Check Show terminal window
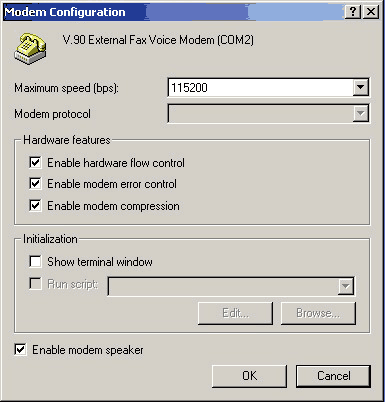The image size is (385, 402). click(x=35, y=262)
